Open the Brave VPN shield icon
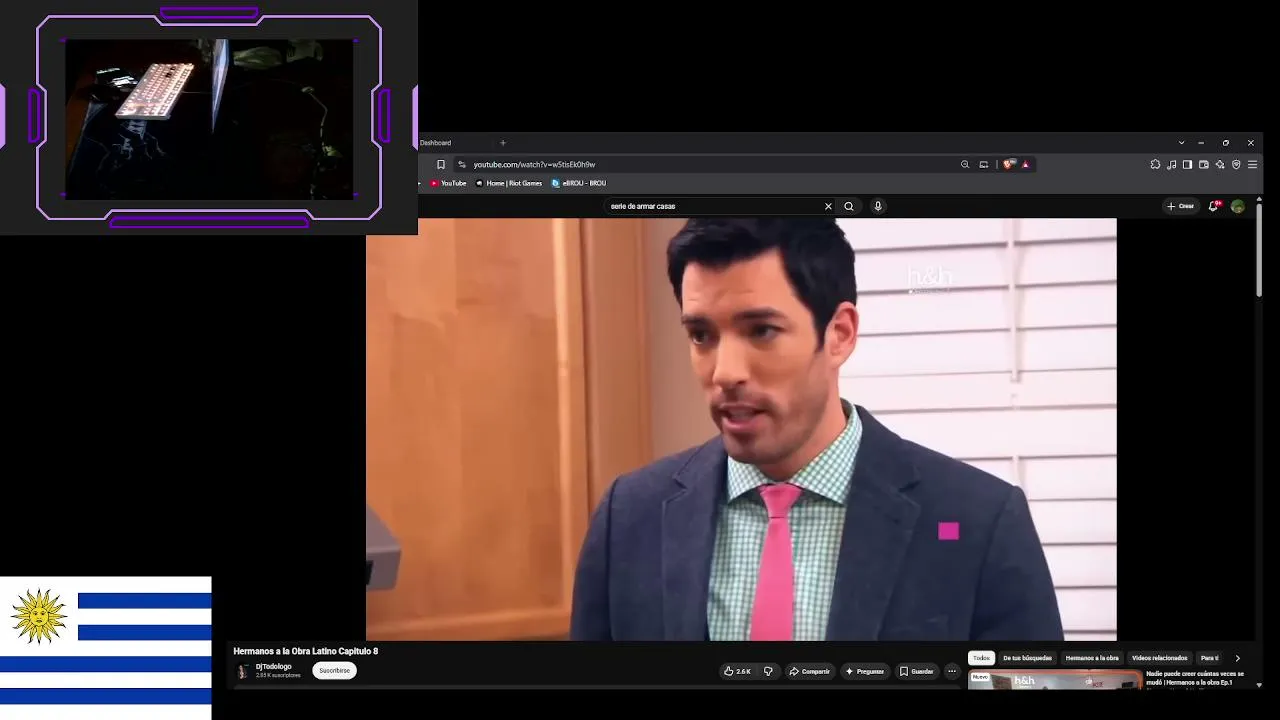This screenshot has height=720, width=1280. point(1236,164)
